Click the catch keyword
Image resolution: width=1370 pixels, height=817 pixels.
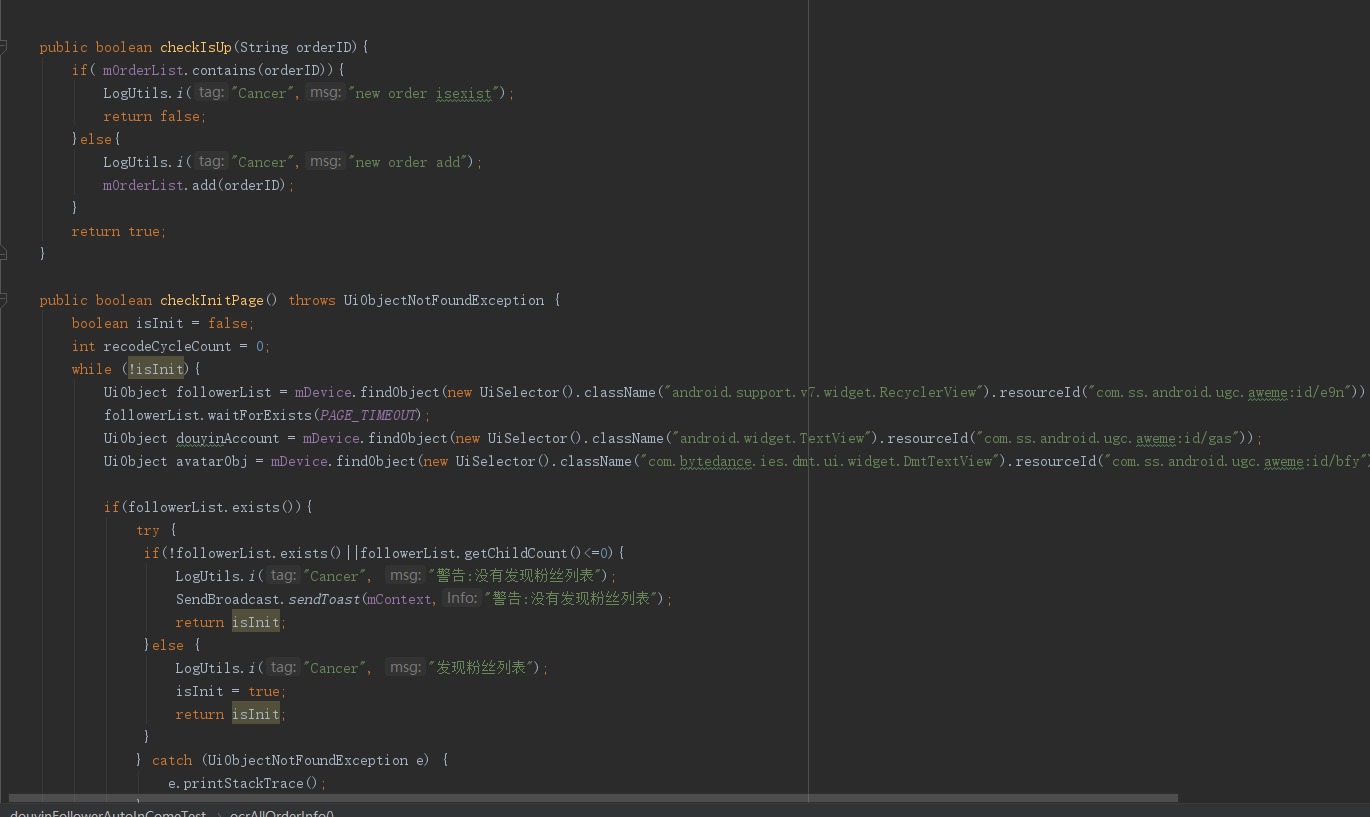point(172,760)
